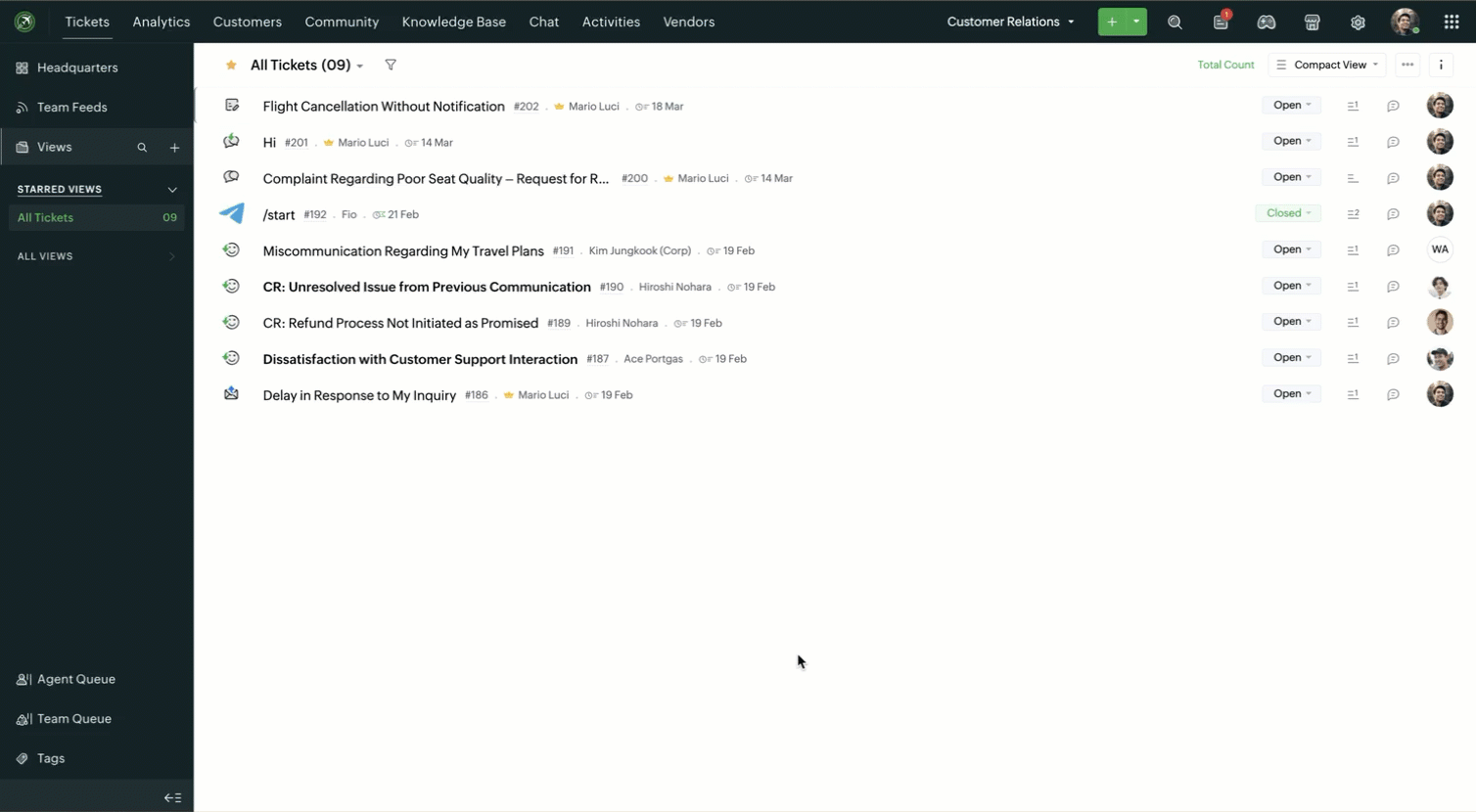
Task: Go to the Vendors tab
Action: [x=689, y=22]
